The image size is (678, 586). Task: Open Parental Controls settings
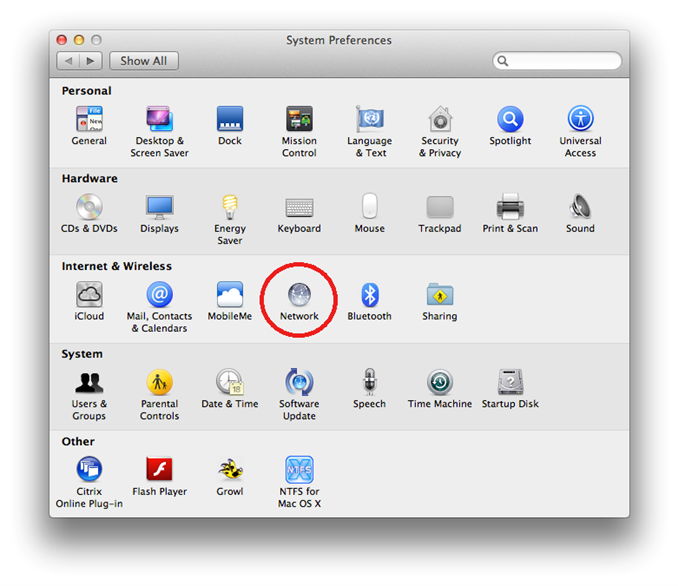[x=159, y=383]
